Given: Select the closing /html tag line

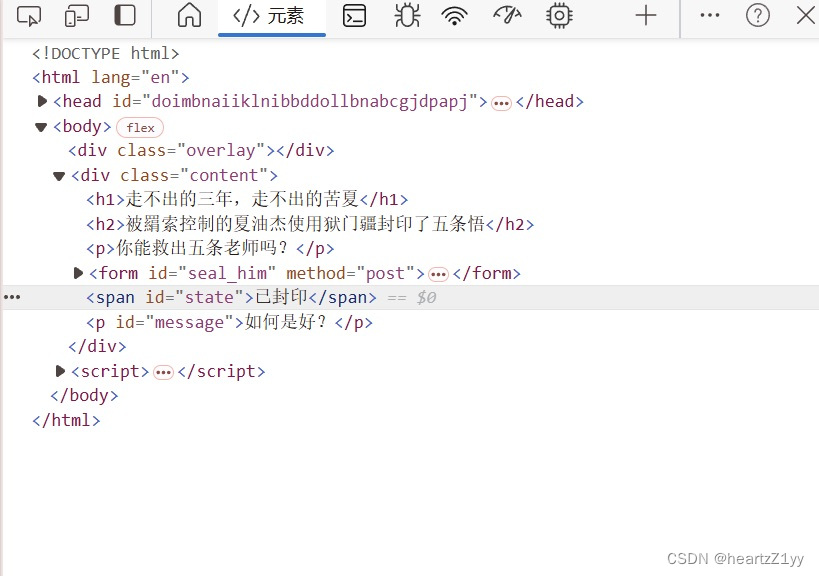Looking at the screenshot, I should tap(66, 420).
